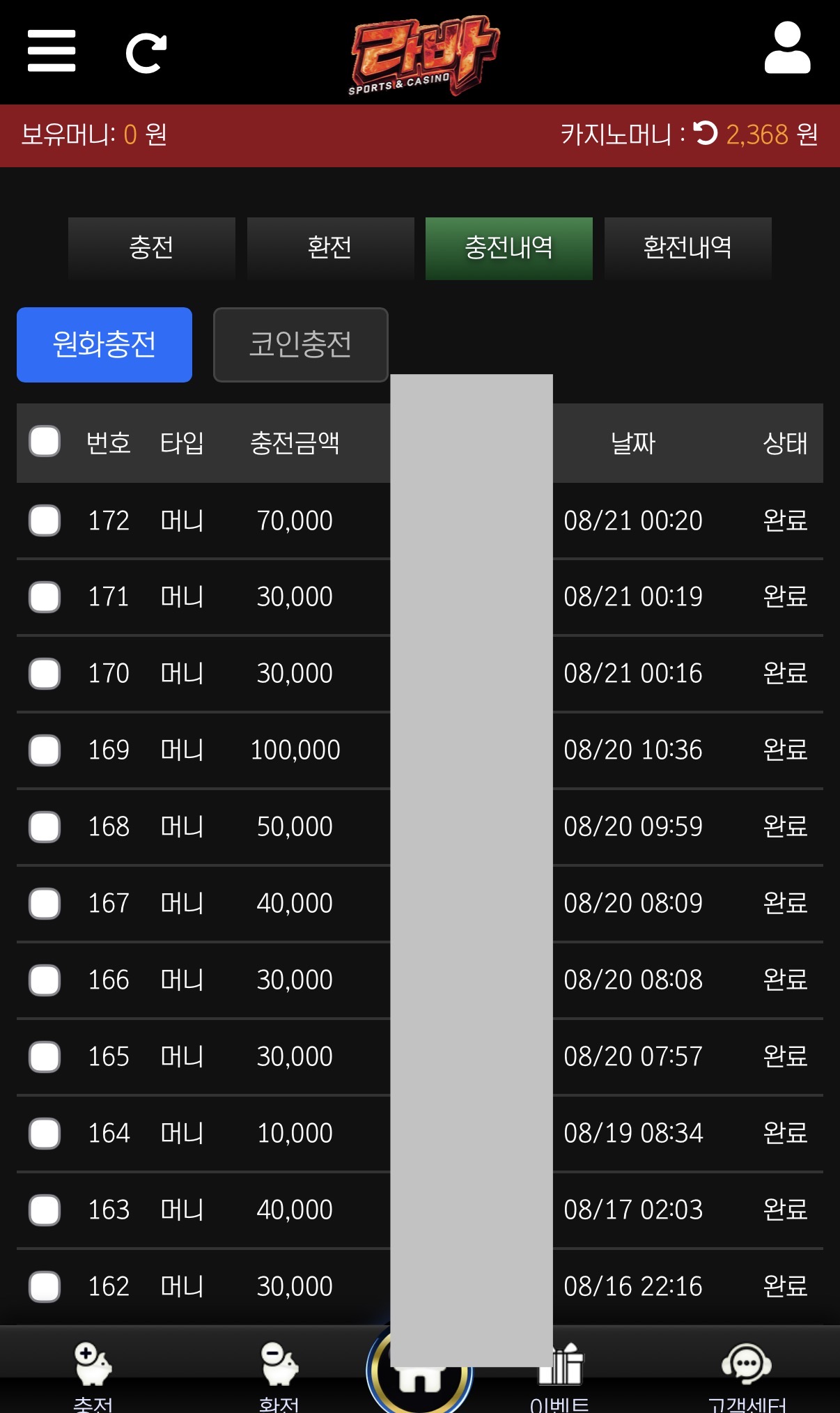Image resolution: width=840 pixels, height=1413 pixels.
Task: Tap the piggy bank withdraw icon
Action: pos(279,1364)
